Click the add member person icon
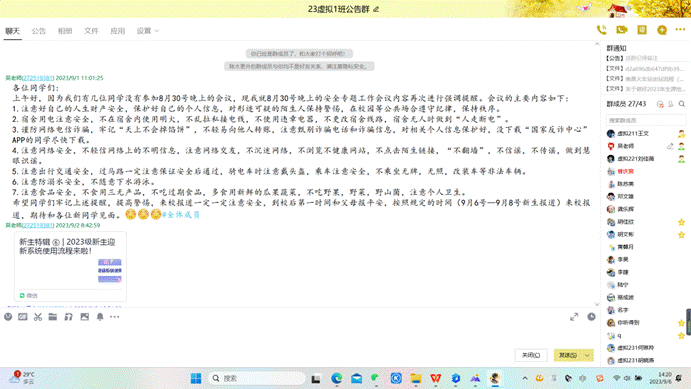Screen dimensions: 691x389 tap(671, 104)
